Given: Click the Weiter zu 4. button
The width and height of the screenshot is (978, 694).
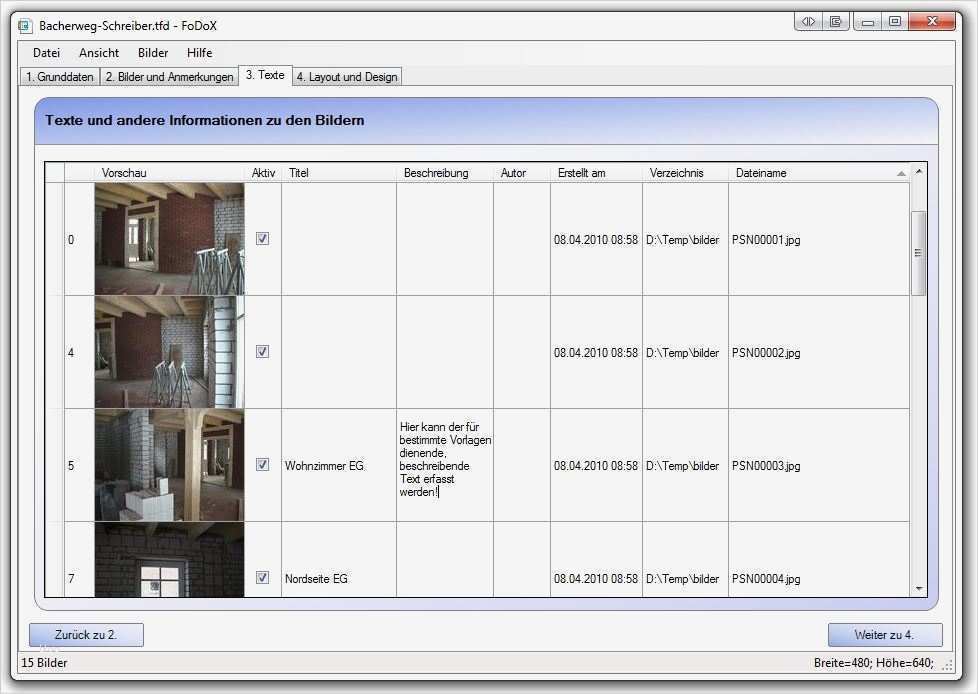Looking at the screenshot, I should (x=884, y=635).
